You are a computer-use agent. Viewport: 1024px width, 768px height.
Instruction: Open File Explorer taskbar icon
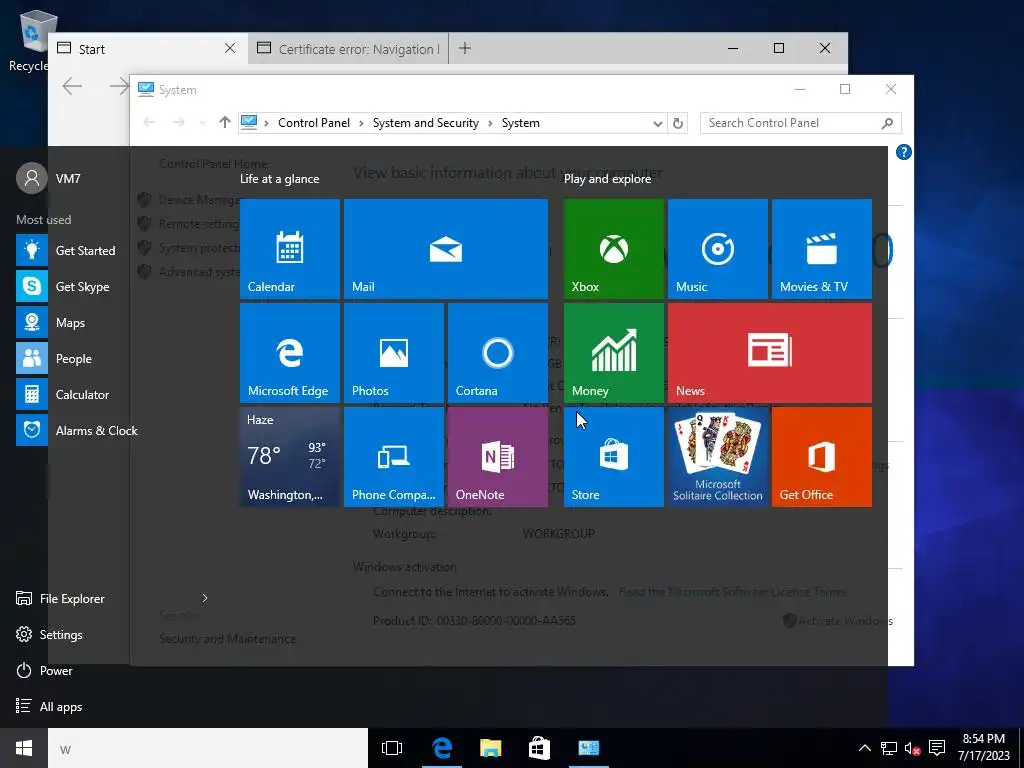(x=490, y=748)
